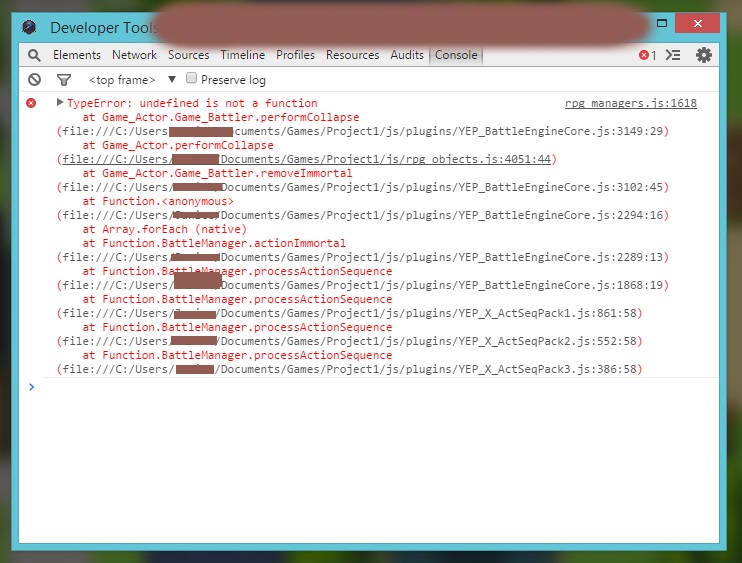Switch to the Elements tab
Viewport: 742px width, 563px height.
(77, 55)
